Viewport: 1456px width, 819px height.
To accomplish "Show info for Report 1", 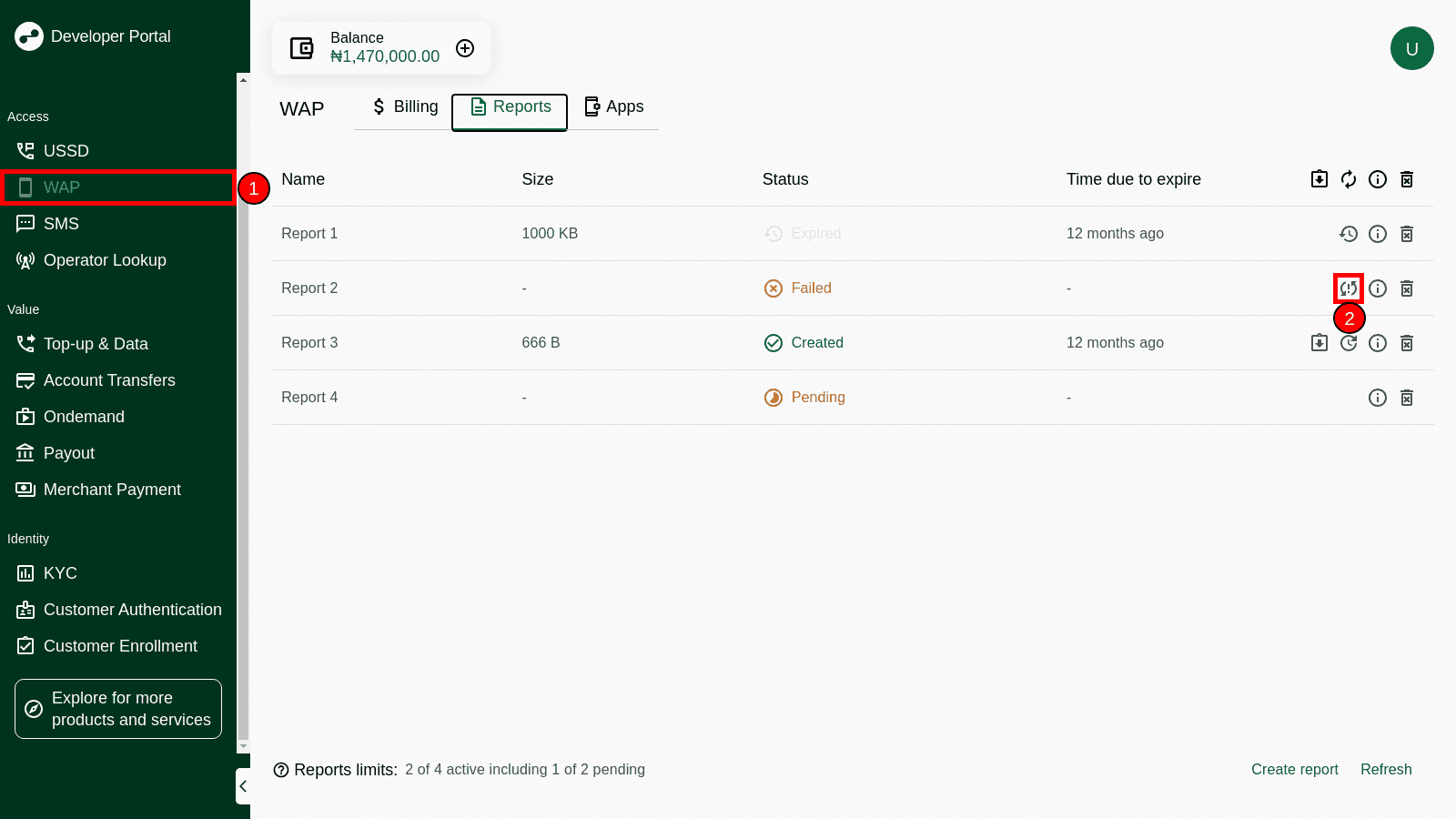I will coord(1378,234).
